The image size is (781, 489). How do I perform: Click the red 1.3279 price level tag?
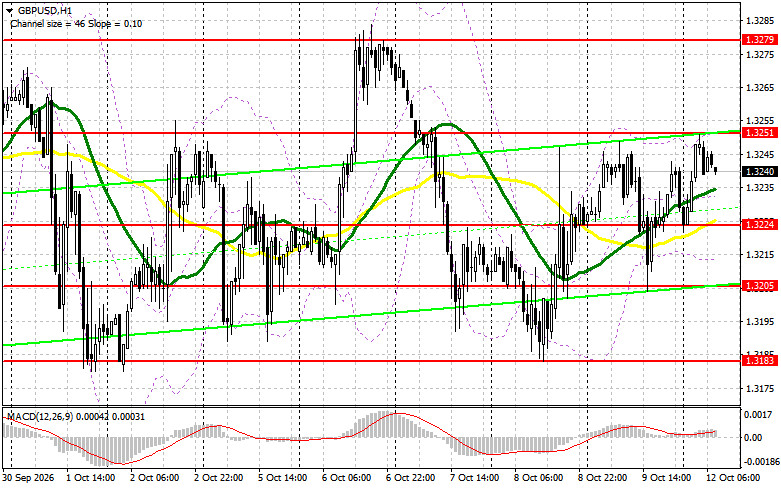760,39
